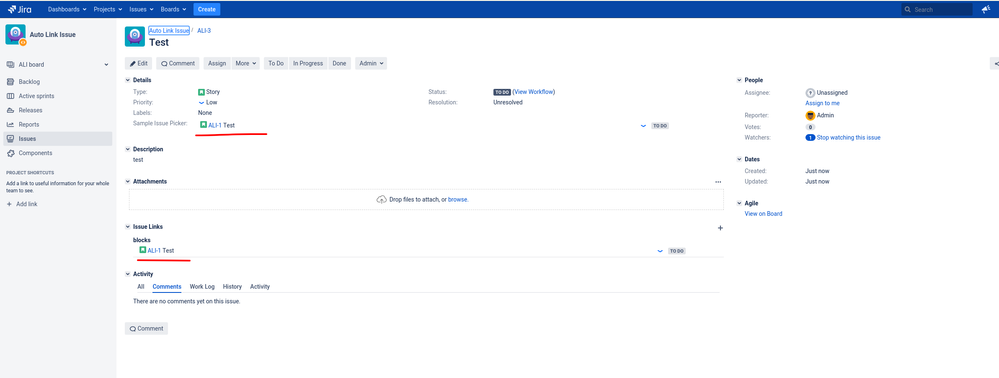Click the share icon at right edge
This screenshot has height=378, width=999.
coord(995,63)
